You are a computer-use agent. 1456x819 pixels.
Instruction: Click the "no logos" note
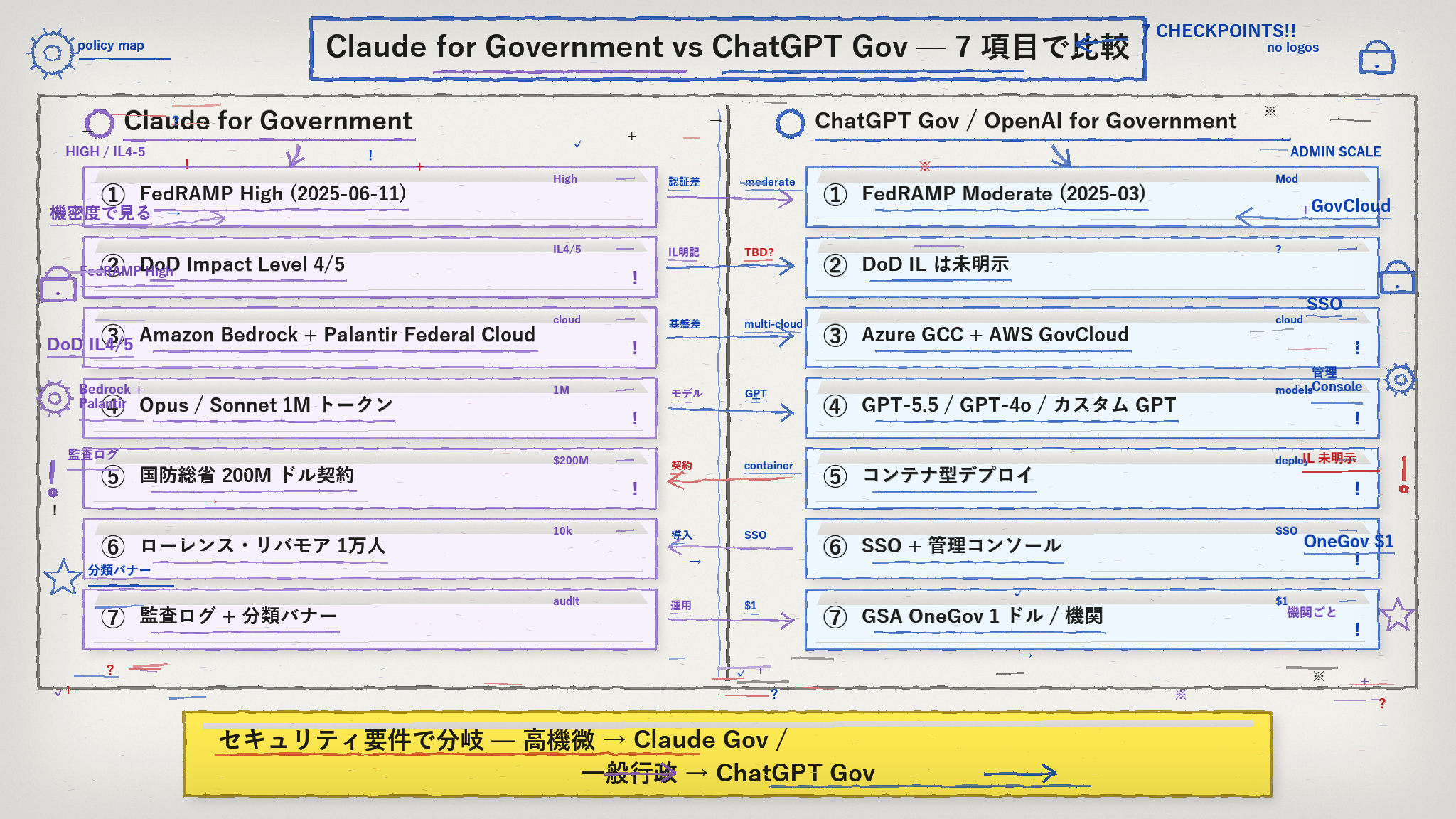tap(1292, 48)
